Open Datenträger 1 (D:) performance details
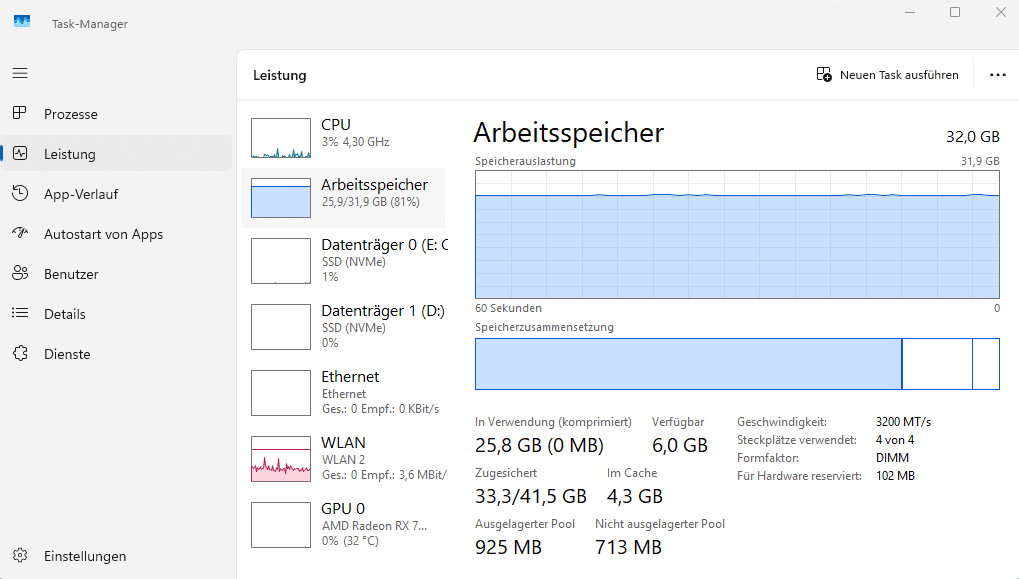This screenshot has height=579, width=1019. tap(350, 326)
